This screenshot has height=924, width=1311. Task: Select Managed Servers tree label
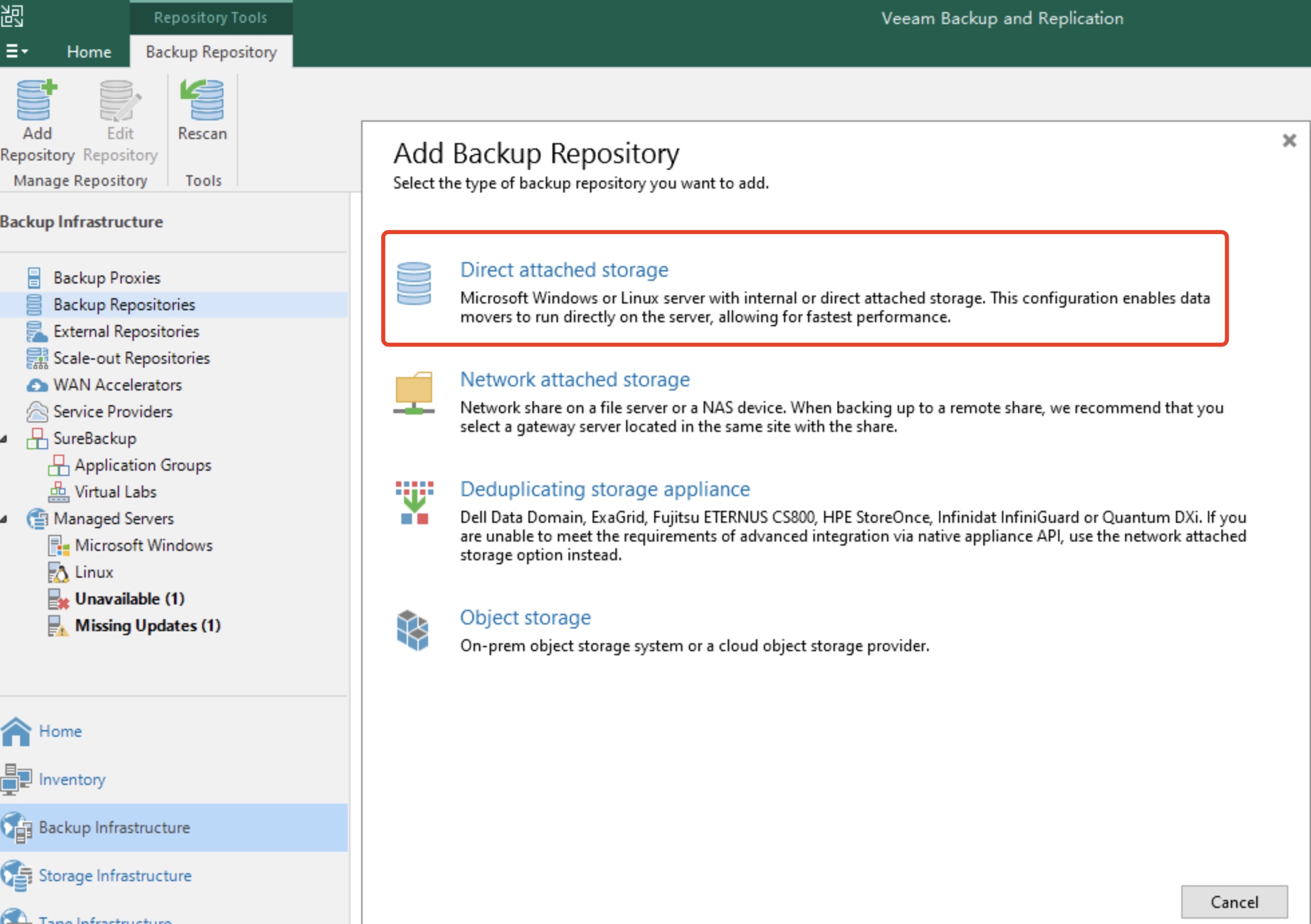(x=114, y=518)
